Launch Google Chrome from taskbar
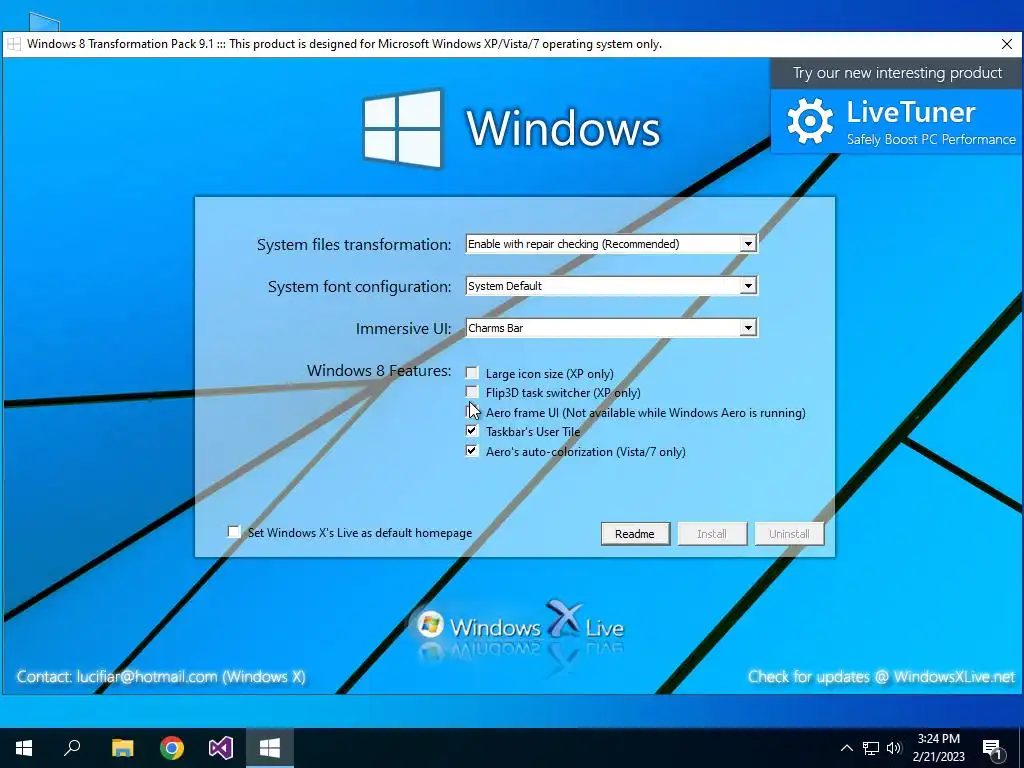Image resolution: width=1024 pixels, height=768 pixels. coord(172,748)
